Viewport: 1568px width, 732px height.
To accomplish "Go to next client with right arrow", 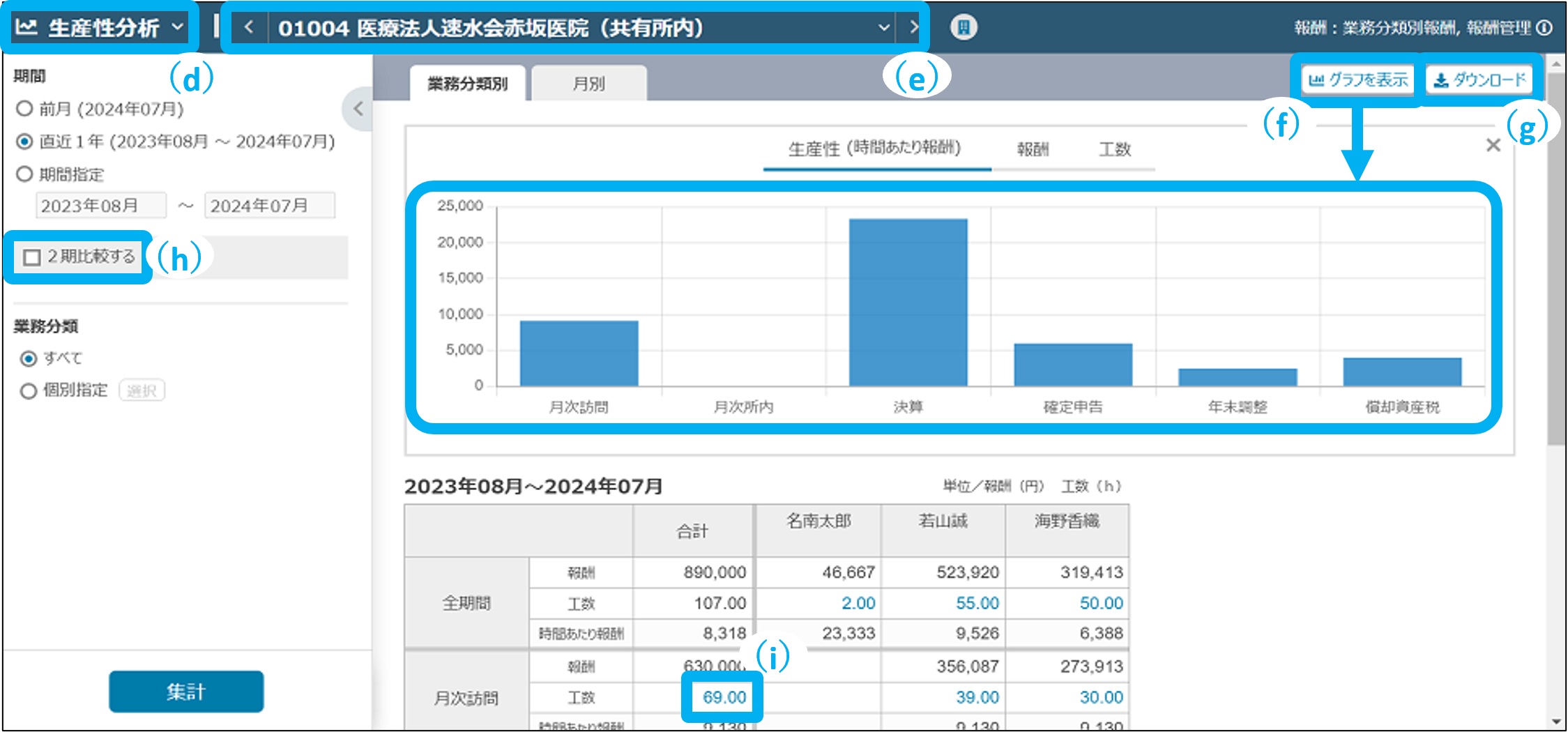I will click(913, 28).
